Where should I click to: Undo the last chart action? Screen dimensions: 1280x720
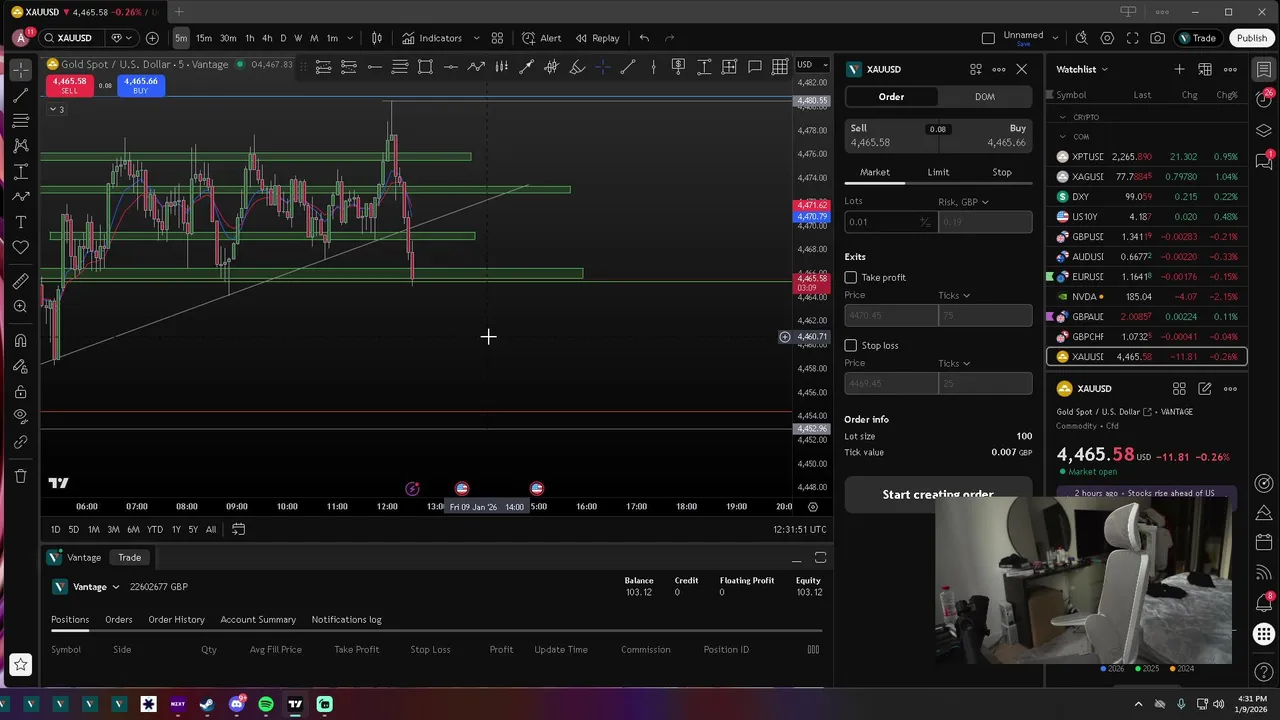[644, 38]
